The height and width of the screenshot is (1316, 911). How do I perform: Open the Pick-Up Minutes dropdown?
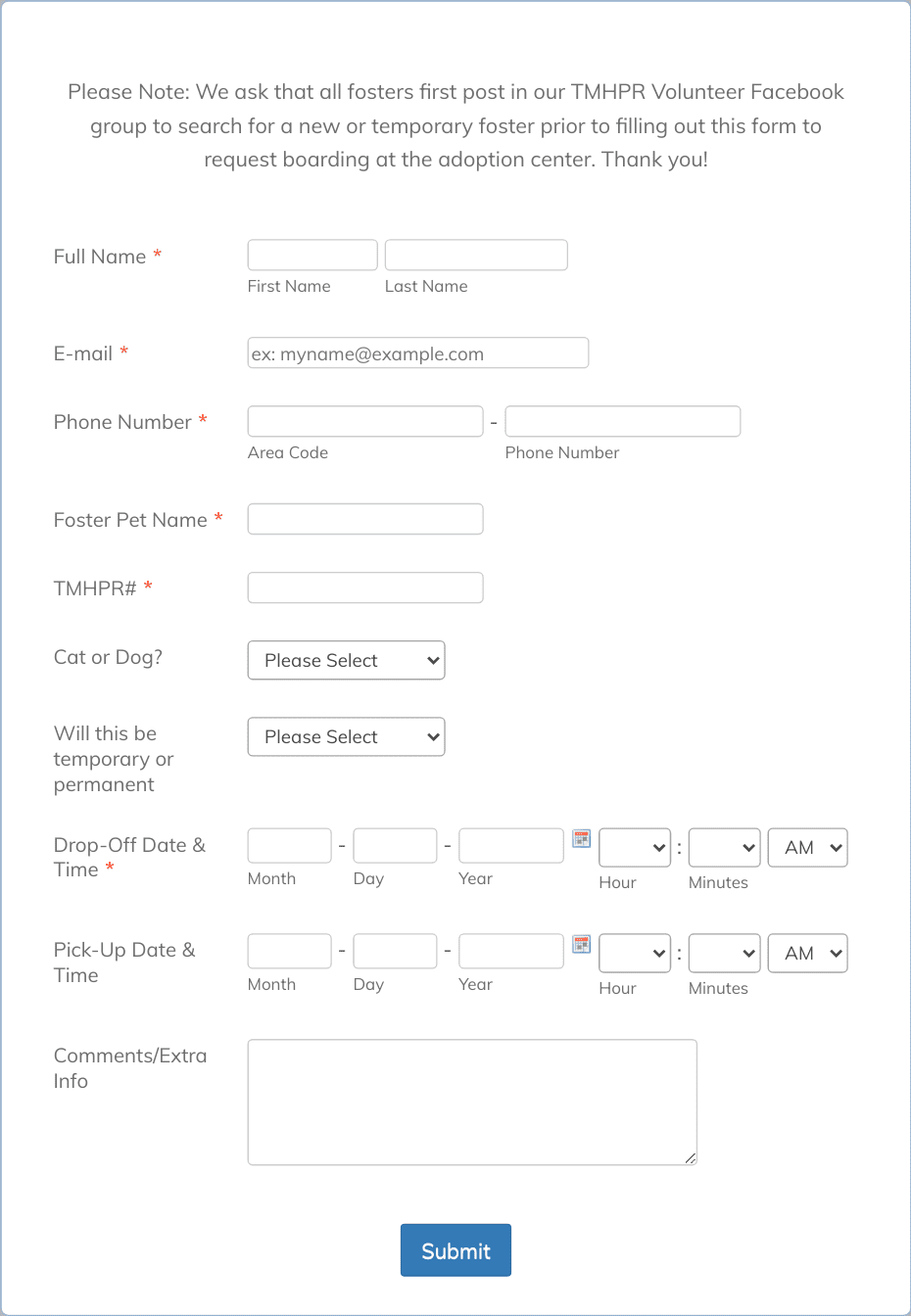725,954
